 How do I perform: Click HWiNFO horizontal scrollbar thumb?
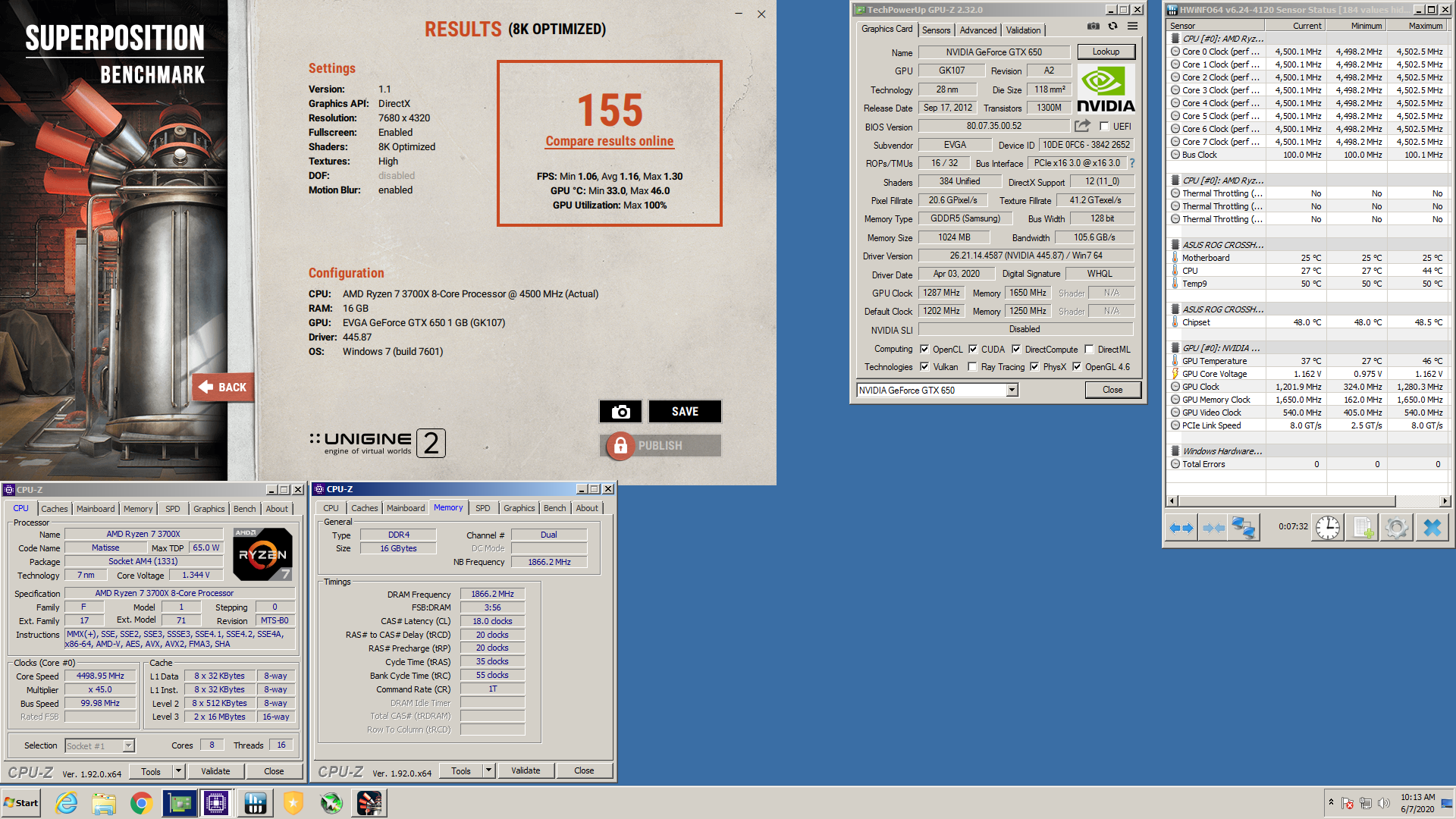(1287, 501)
